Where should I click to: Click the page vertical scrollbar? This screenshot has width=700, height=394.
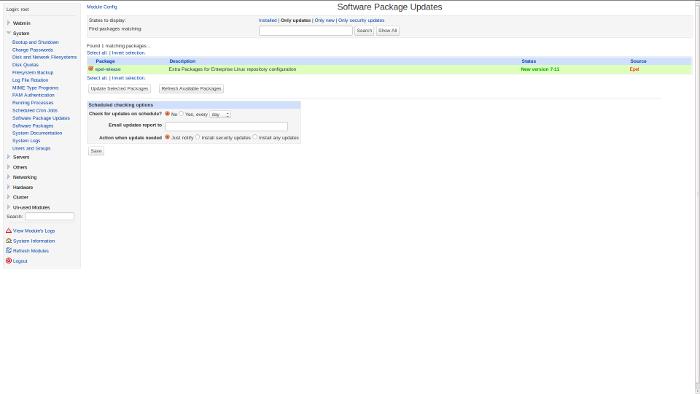tap(697, 196)
